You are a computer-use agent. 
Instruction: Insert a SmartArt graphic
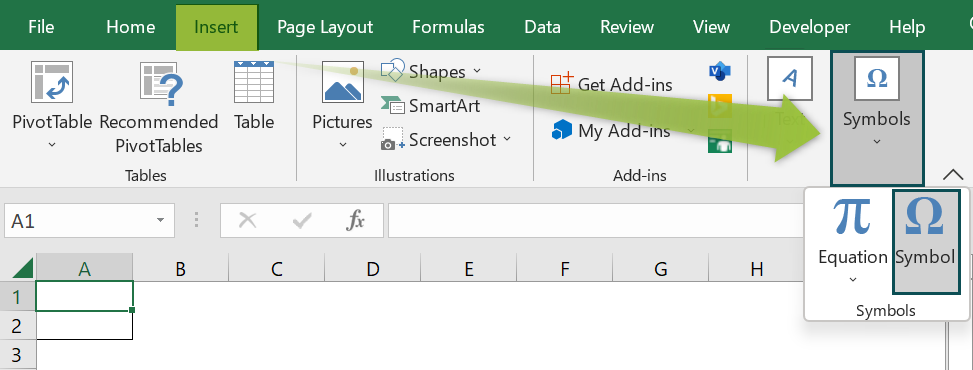[x=431, y=106]
